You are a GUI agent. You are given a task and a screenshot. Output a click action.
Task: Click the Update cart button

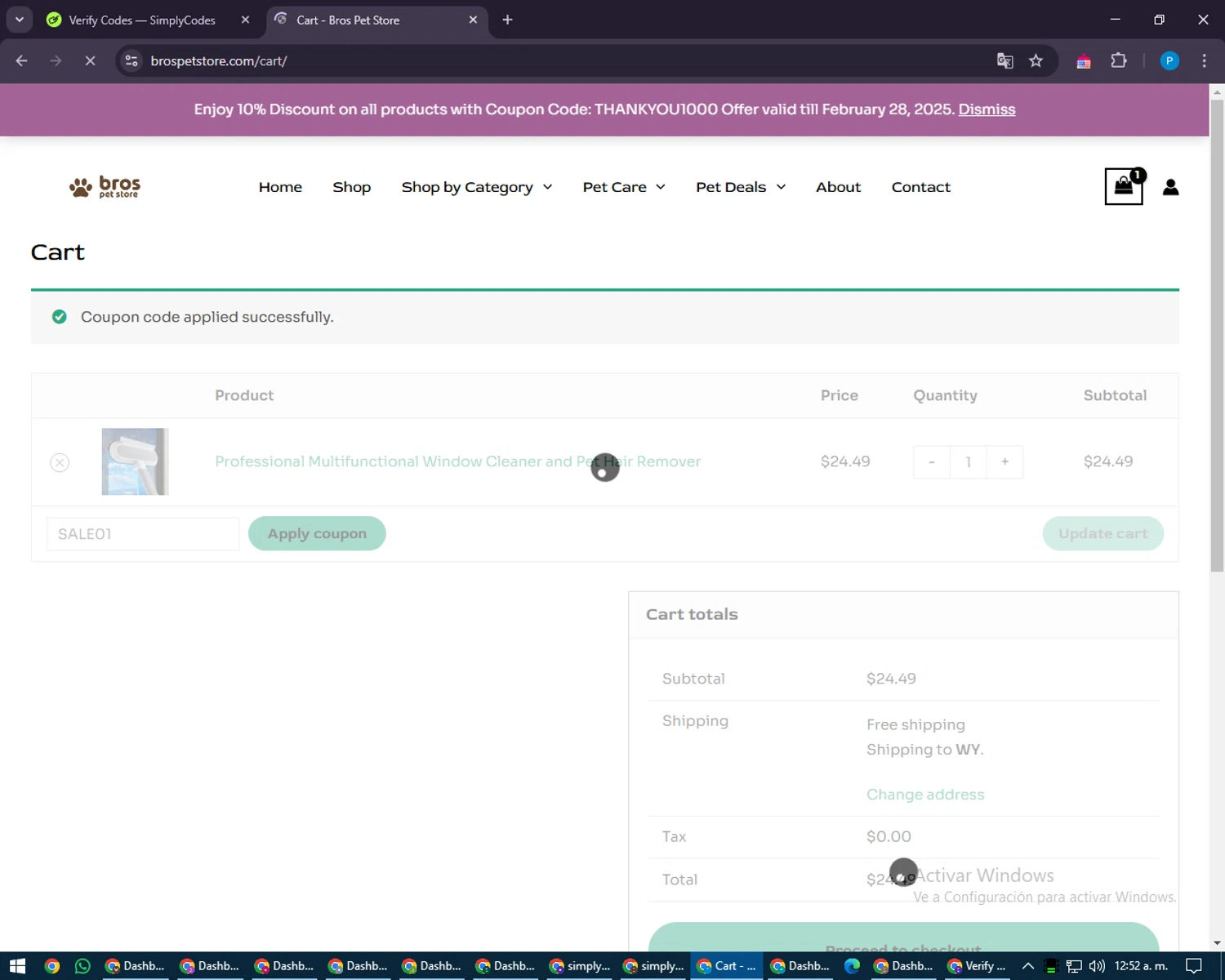tap(1102, 533)
